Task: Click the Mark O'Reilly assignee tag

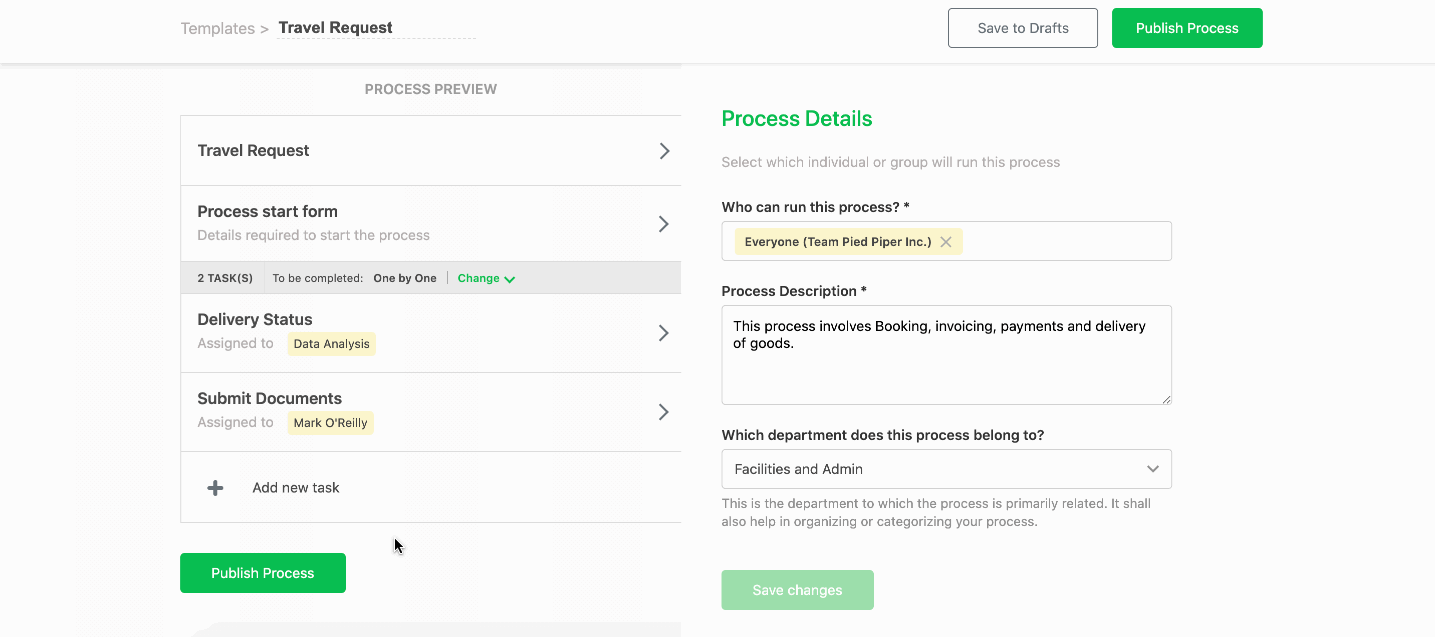Action: coord(330,423)
